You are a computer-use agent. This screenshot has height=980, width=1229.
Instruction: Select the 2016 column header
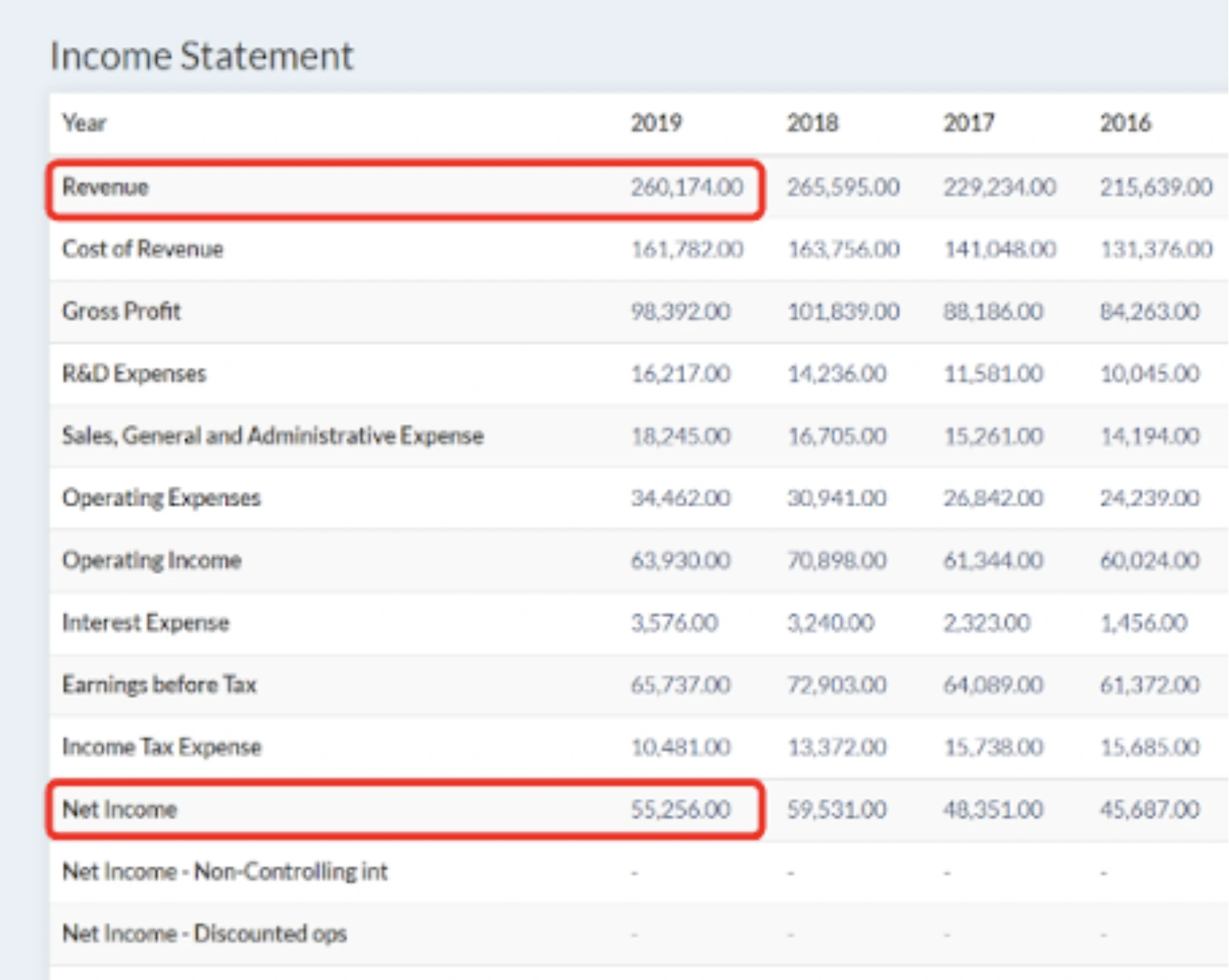tap(1124, 123)
